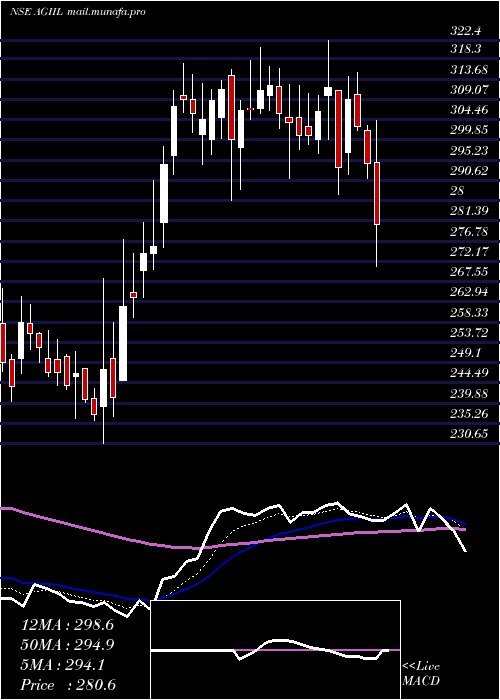
Task: Select the 304.46 price label
Action: [469, 110]
